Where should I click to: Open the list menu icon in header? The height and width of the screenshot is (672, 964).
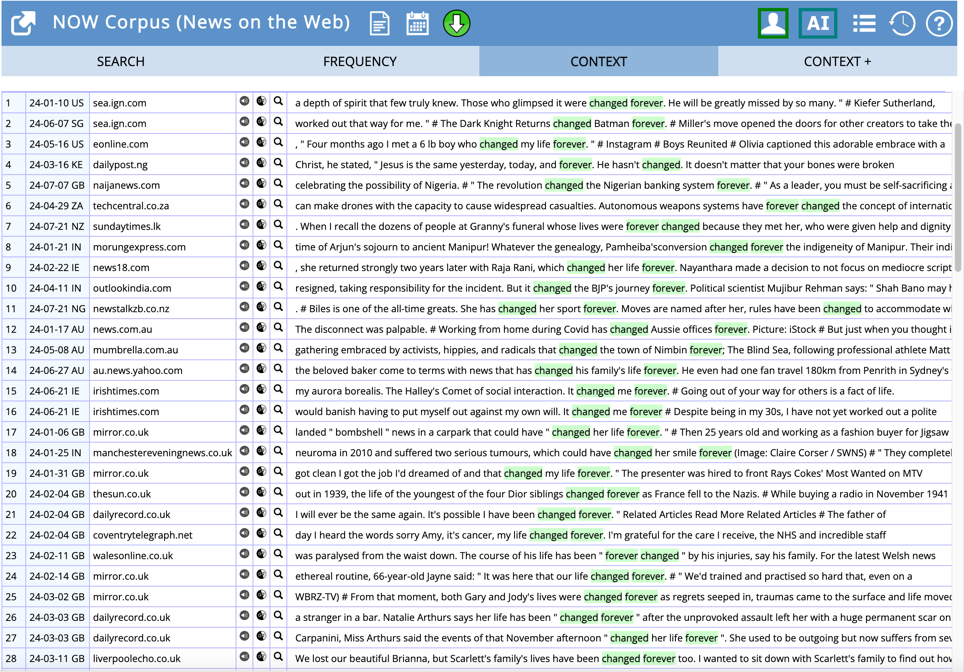pos(864,23)
